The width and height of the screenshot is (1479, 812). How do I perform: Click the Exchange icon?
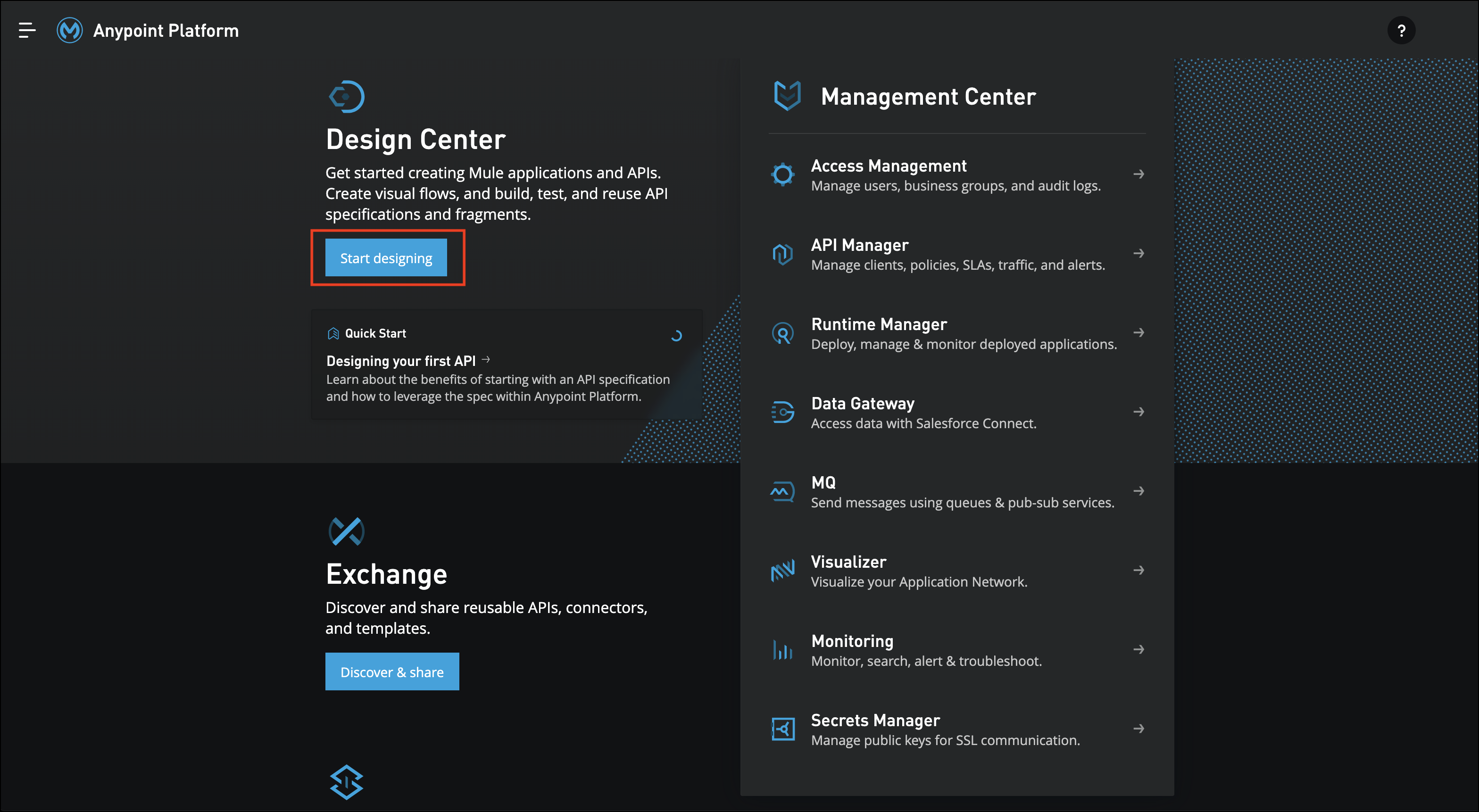coord(347,531)
